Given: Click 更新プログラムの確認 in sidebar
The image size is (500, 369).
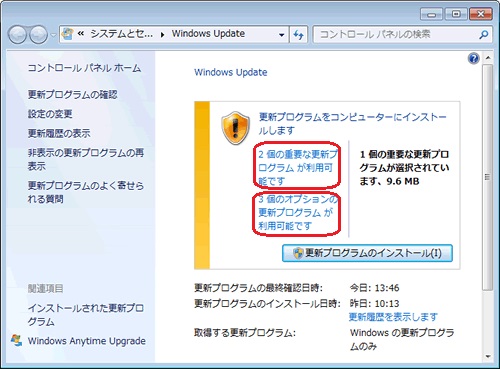Looking at the screenshot, I should click(72, 95).
